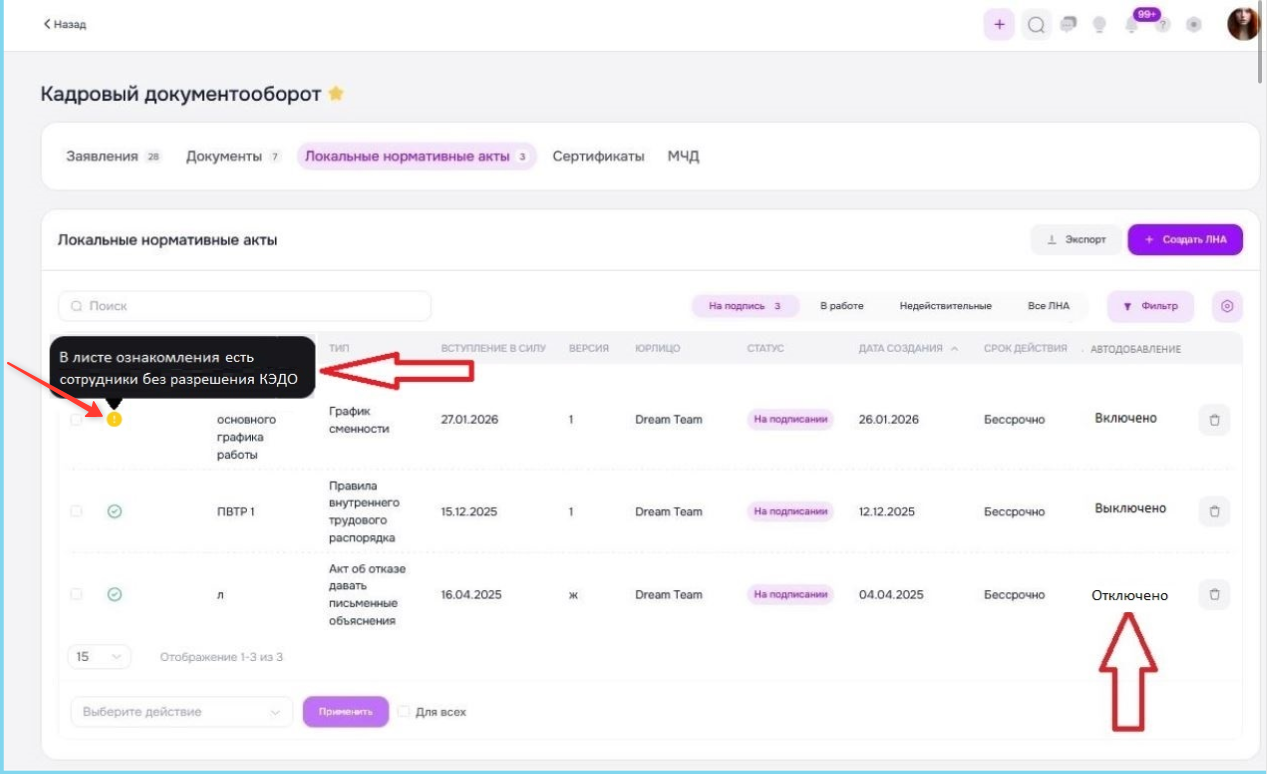Click На подписании status in ПВТР 1 row
1267x774 pixels.
click(791, 511)
